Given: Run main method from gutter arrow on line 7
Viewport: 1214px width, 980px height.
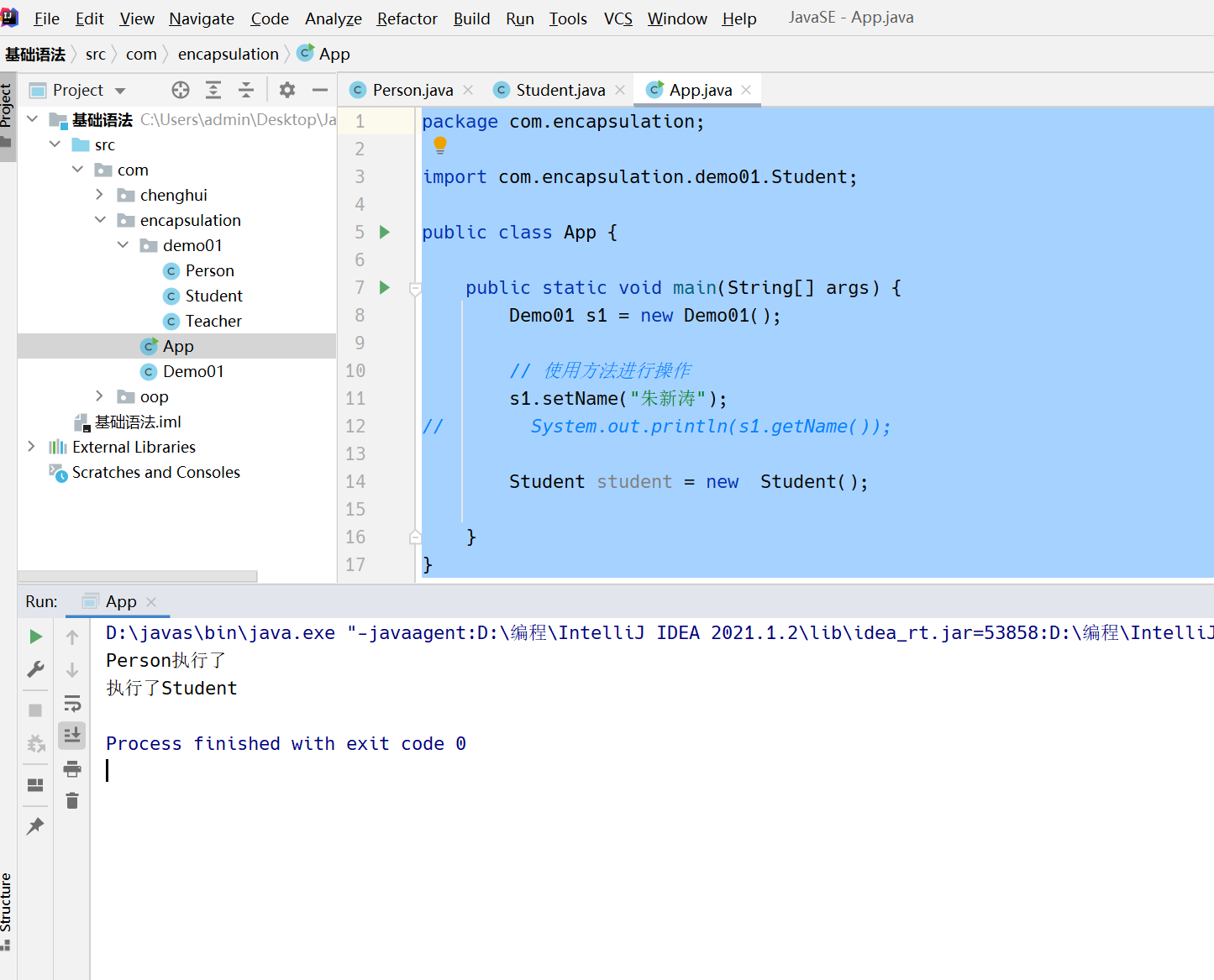Looking at the screenshot, I should click(x=385, y=287).
